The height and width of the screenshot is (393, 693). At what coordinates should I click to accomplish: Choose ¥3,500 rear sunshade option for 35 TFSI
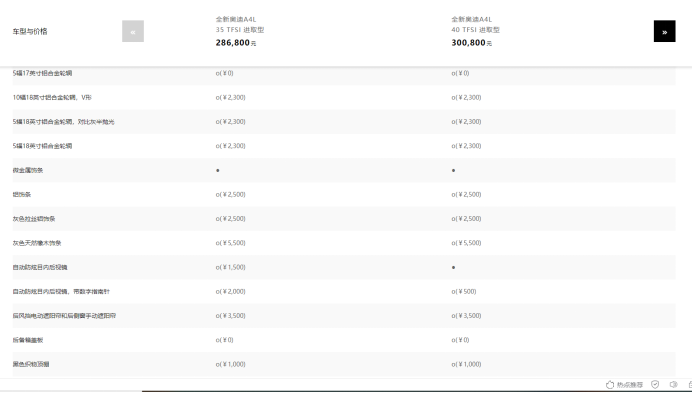[x=230, y=316]
